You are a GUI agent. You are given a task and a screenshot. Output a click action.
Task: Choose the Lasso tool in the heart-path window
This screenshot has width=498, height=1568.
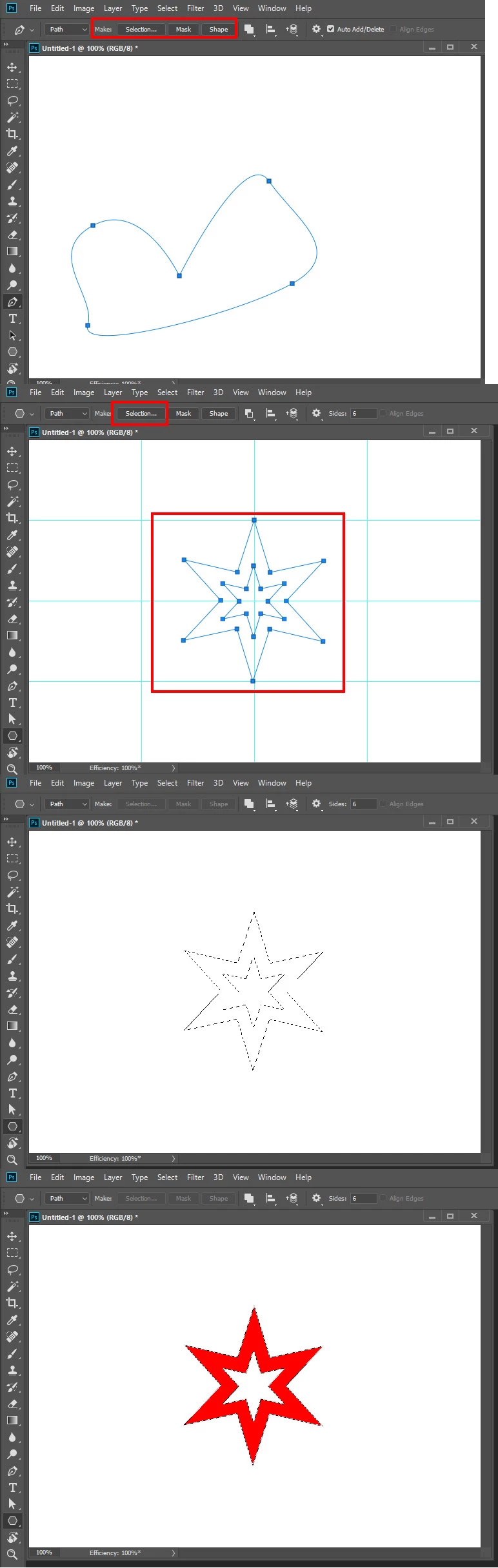pyautogui.click(x=12, y=101)
